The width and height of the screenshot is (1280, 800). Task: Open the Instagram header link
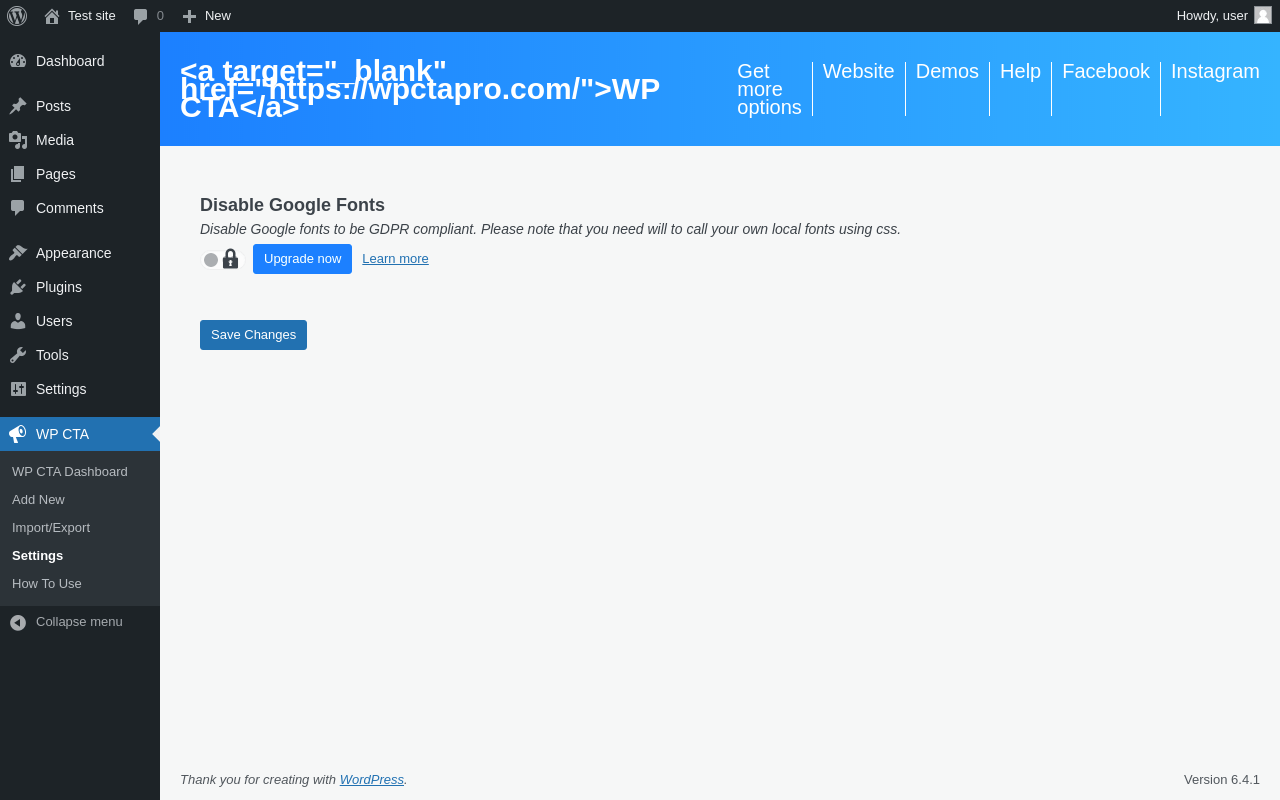[x=1215, y=71]
